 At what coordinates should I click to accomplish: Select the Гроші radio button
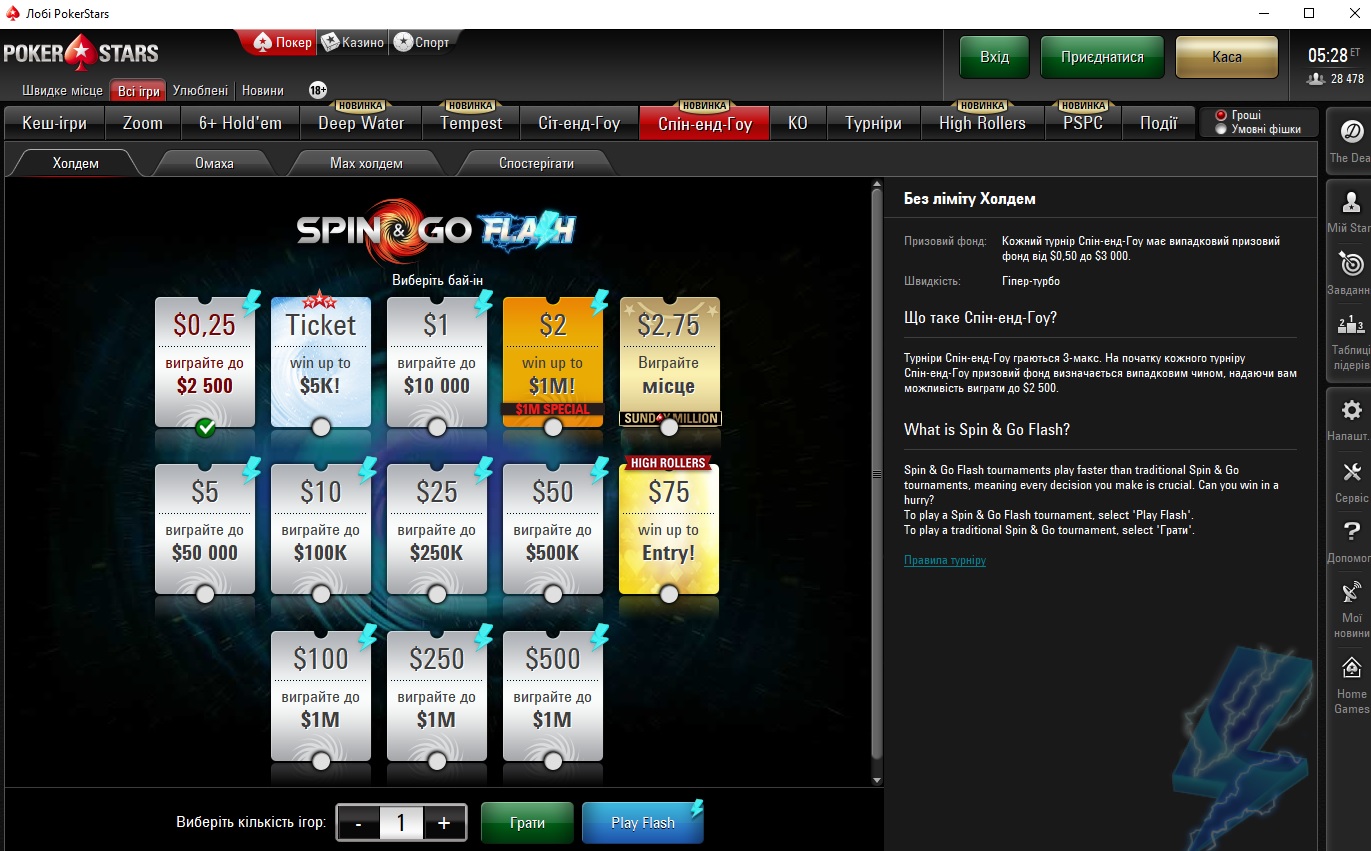pos(1220,115)
